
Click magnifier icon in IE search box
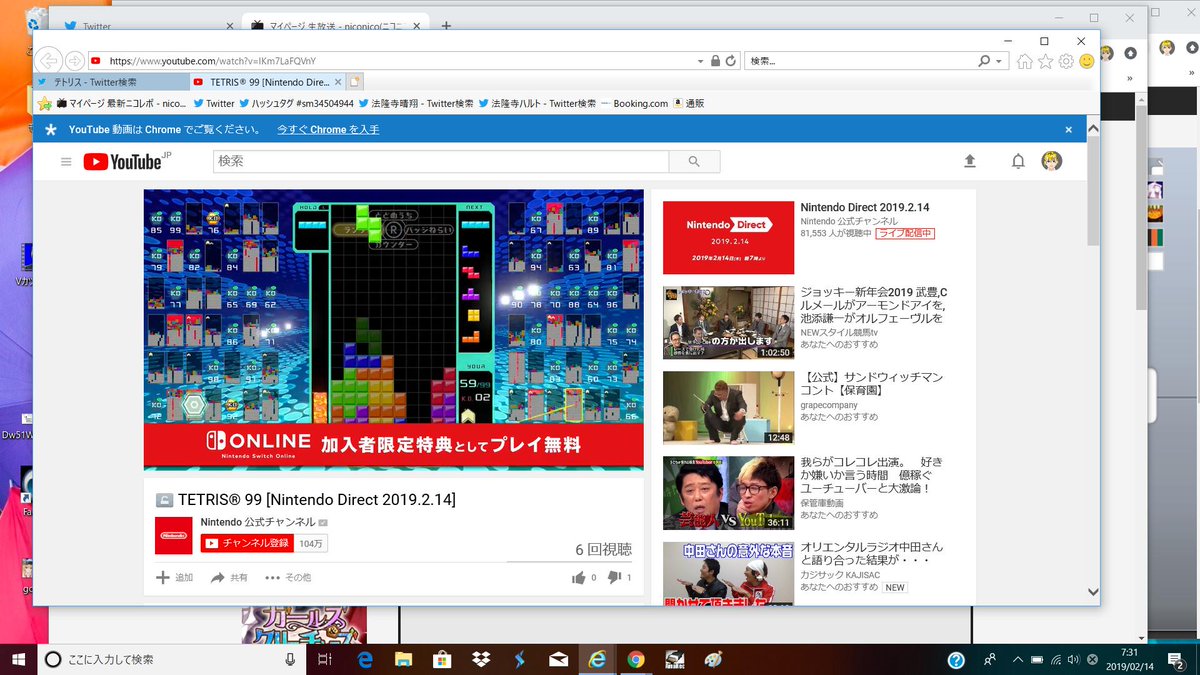pos(985,61)
